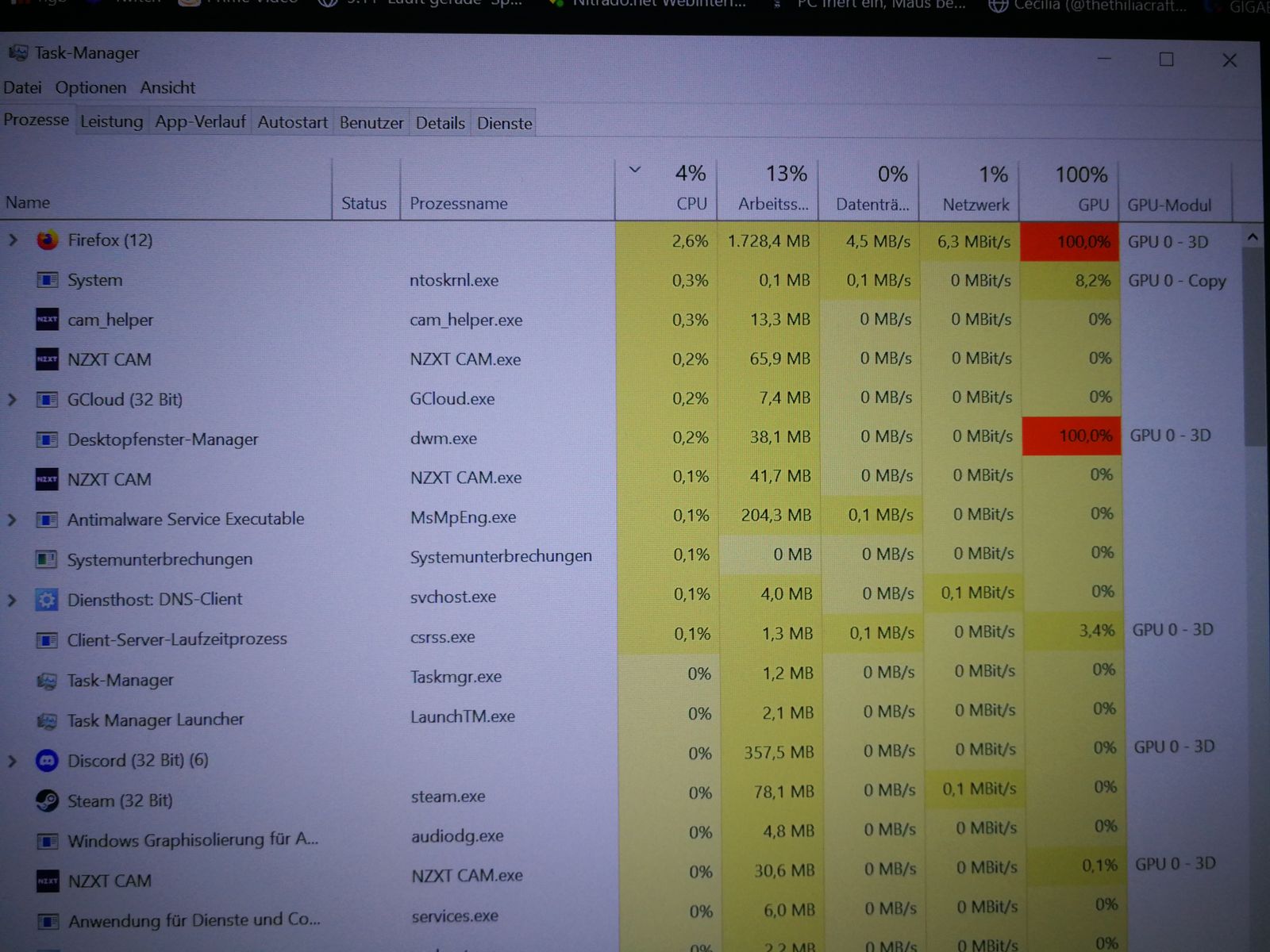This screenshot has height=952, width=1270.
Task: Switch to the Leistung tab
Action: click(x=111, y=121)
